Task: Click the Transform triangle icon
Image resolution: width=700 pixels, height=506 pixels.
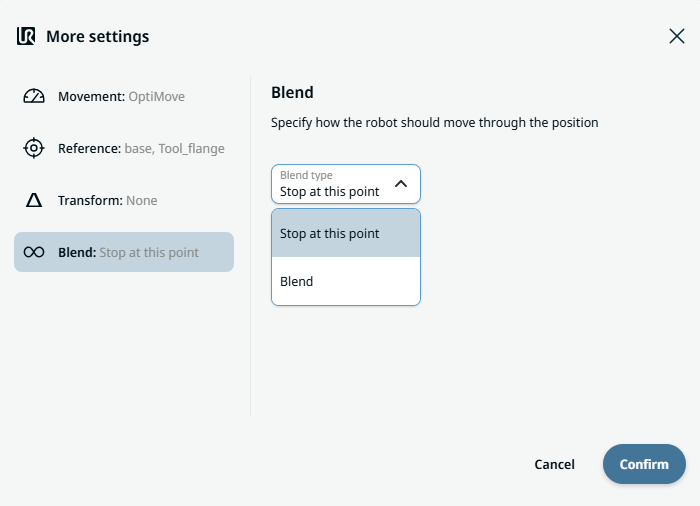Action: pos(34,201)
